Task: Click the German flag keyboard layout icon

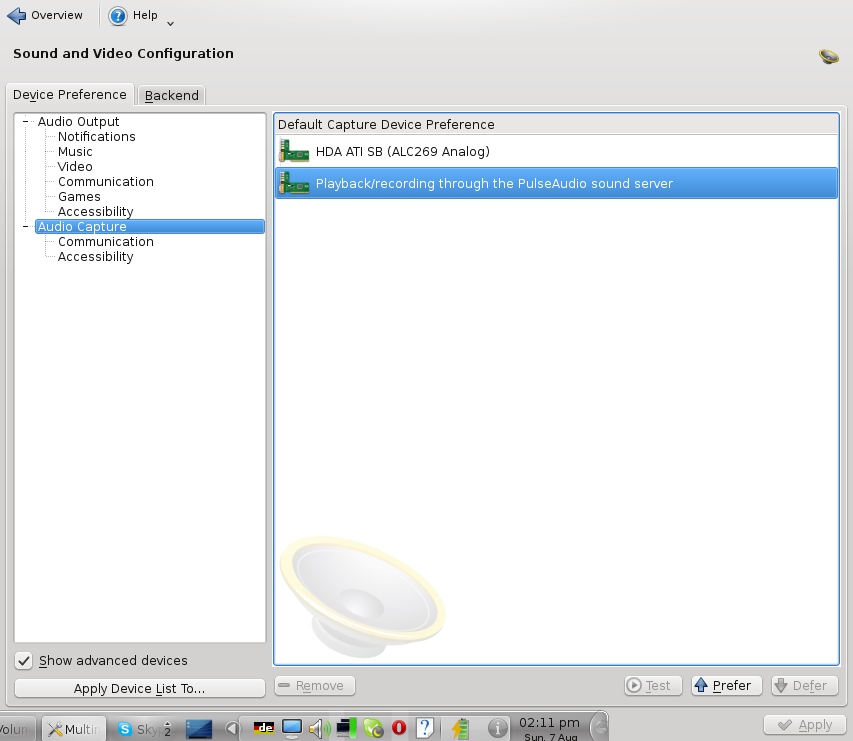Action: (x=265, y=728)
